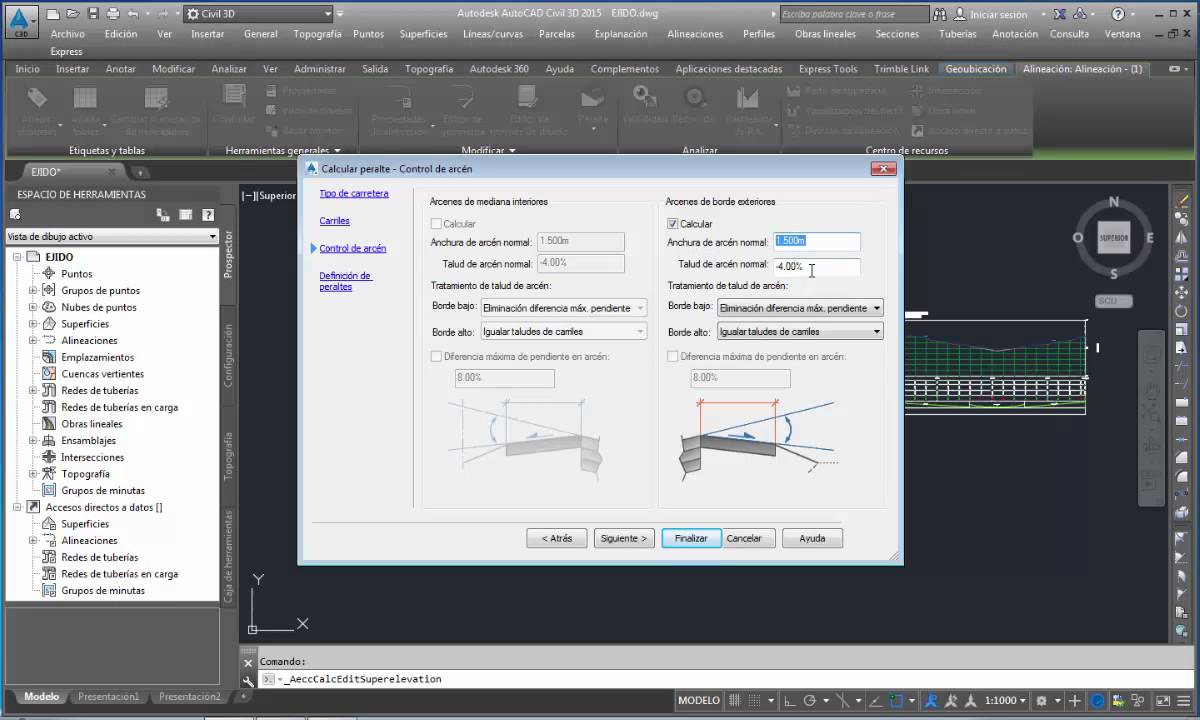Click the command line wrench icon

(x=248, y=680)
